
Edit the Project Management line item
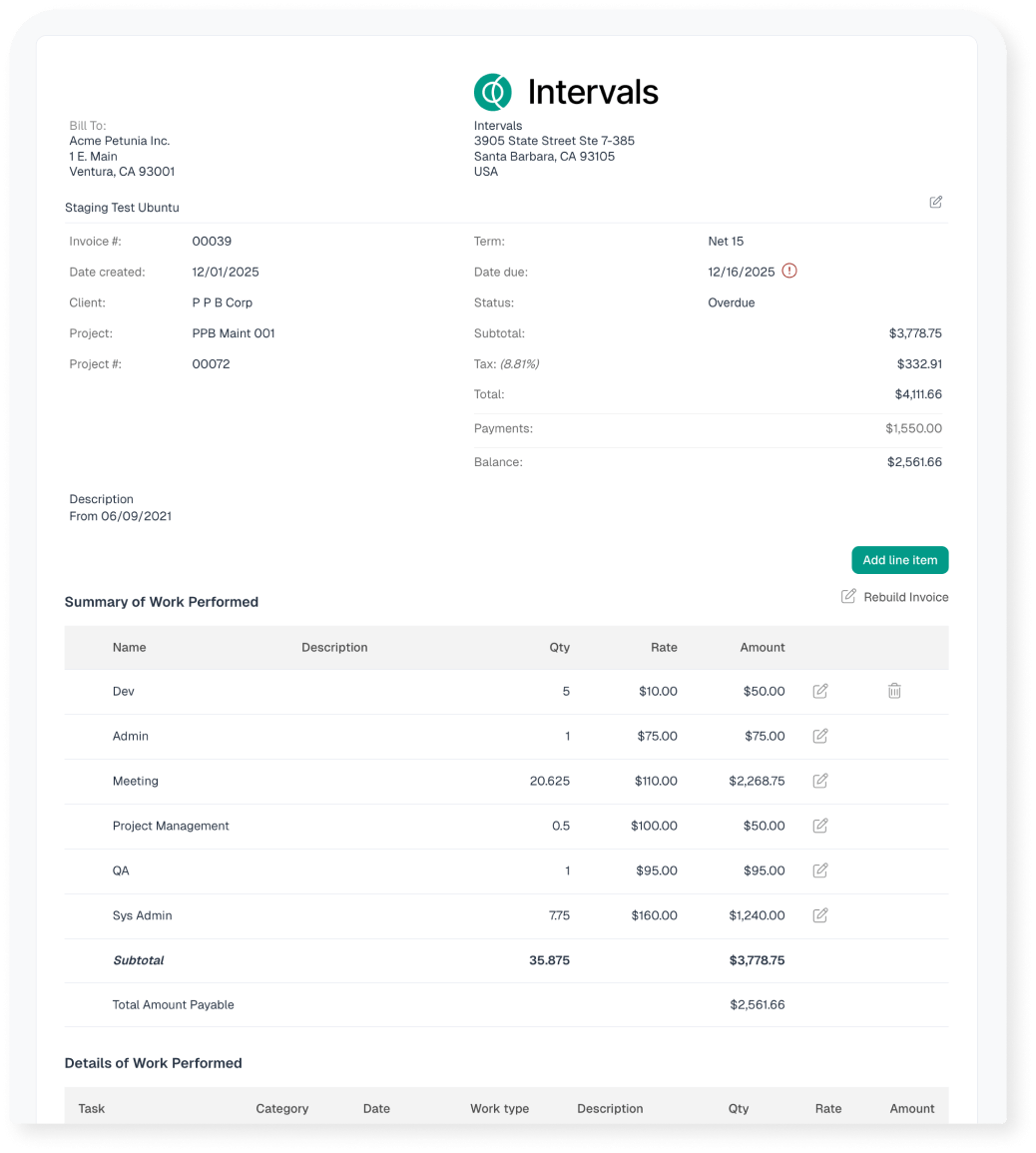820,826
